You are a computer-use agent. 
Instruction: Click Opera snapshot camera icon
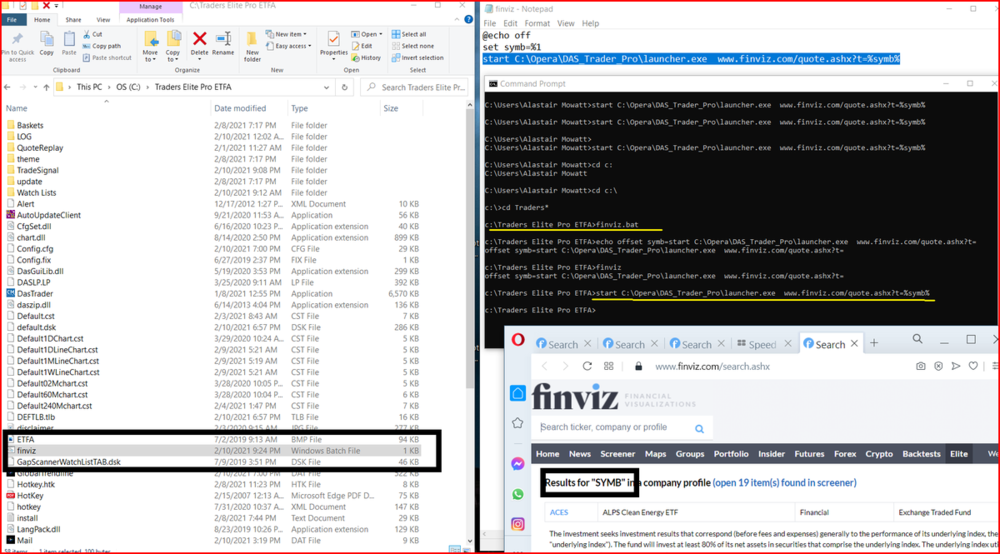click(x=920, y=366)
